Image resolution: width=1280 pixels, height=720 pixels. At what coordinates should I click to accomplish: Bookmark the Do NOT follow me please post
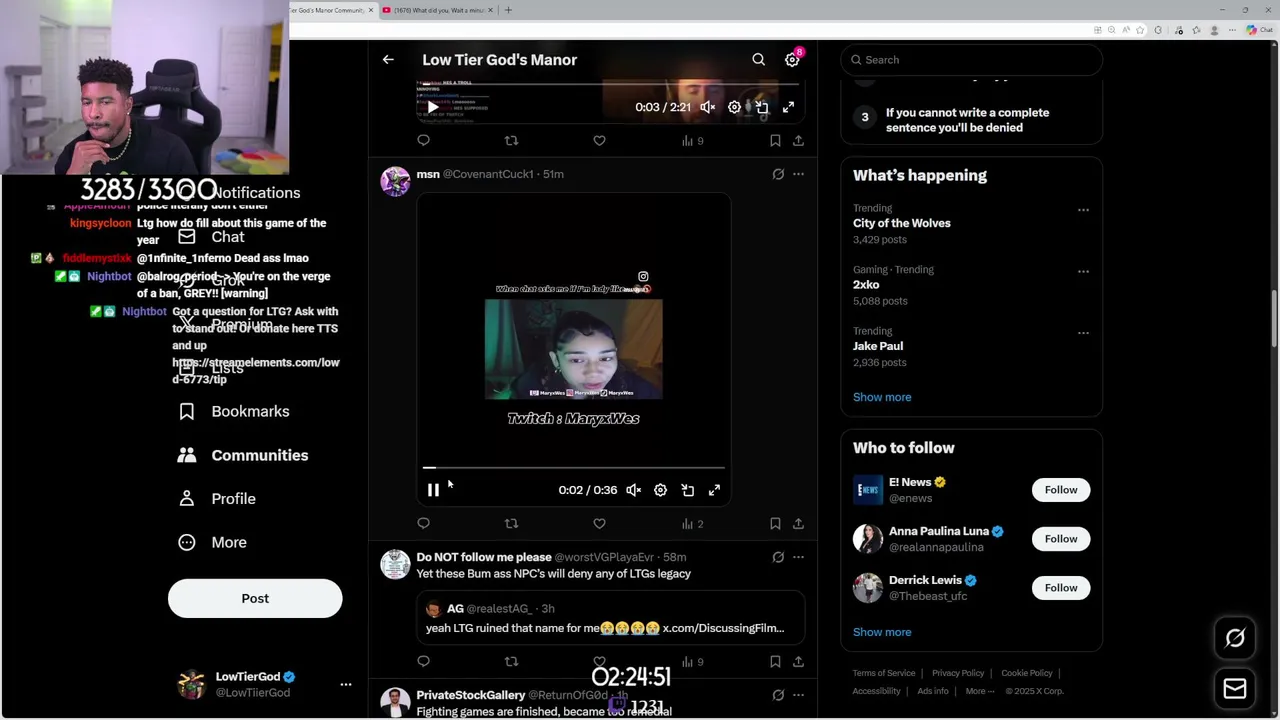pos(775,661)
